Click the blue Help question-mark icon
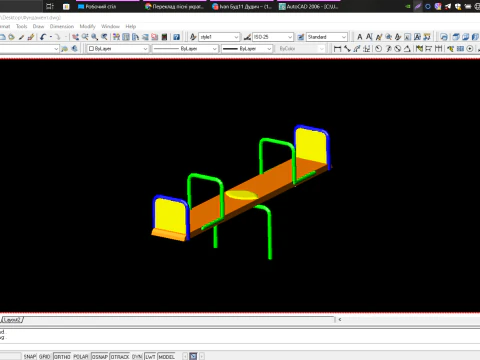The width and height of the screenshot is (480, 360). point(177,37)
